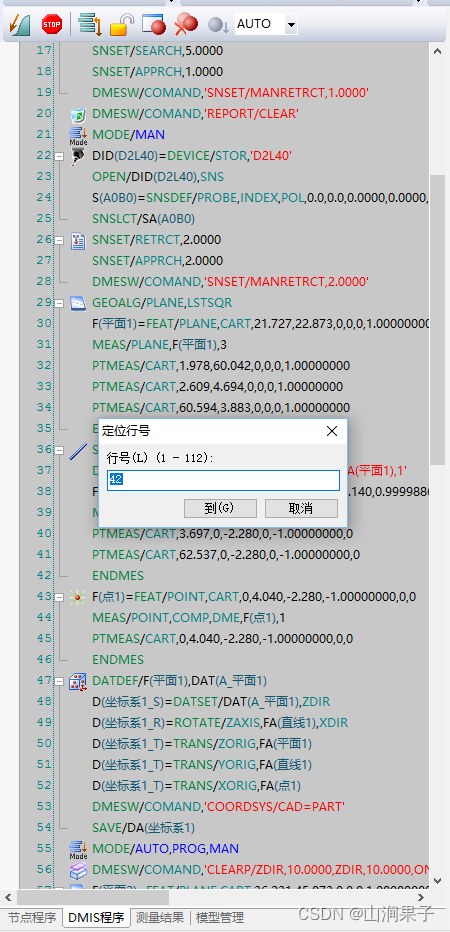The width and height of the screenshot is (450, 932).
Task: Click the Mode icon on line 55
Action: click(x=78, y=849)
